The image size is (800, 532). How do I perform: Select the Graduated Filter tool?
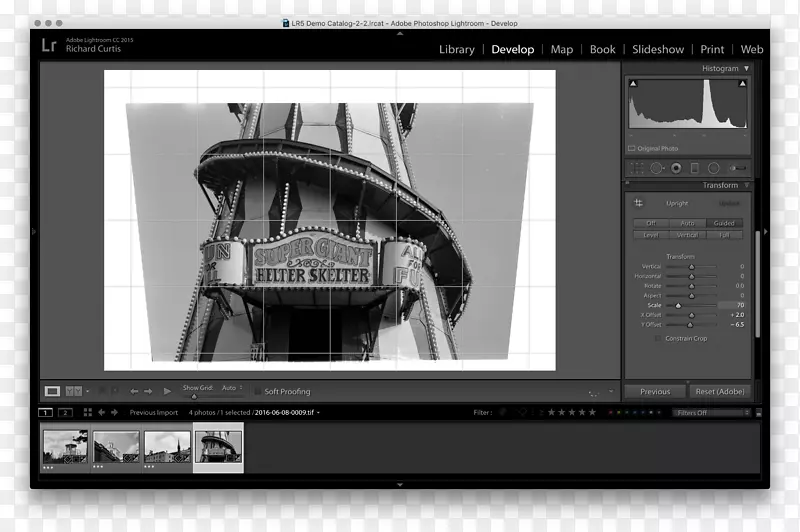point(694,168)
